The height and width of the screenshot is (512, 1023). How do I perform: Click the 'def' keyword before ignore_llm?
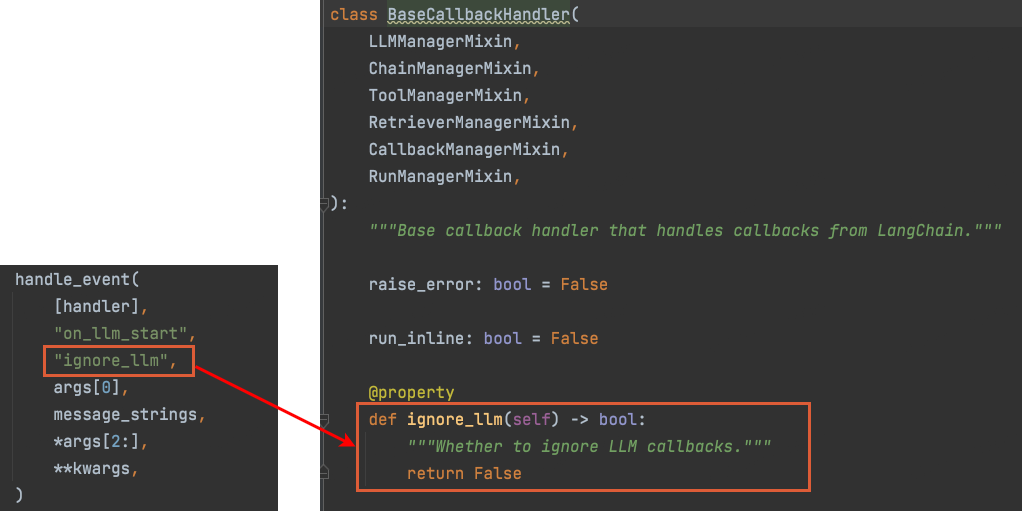(x=382, y=419)
